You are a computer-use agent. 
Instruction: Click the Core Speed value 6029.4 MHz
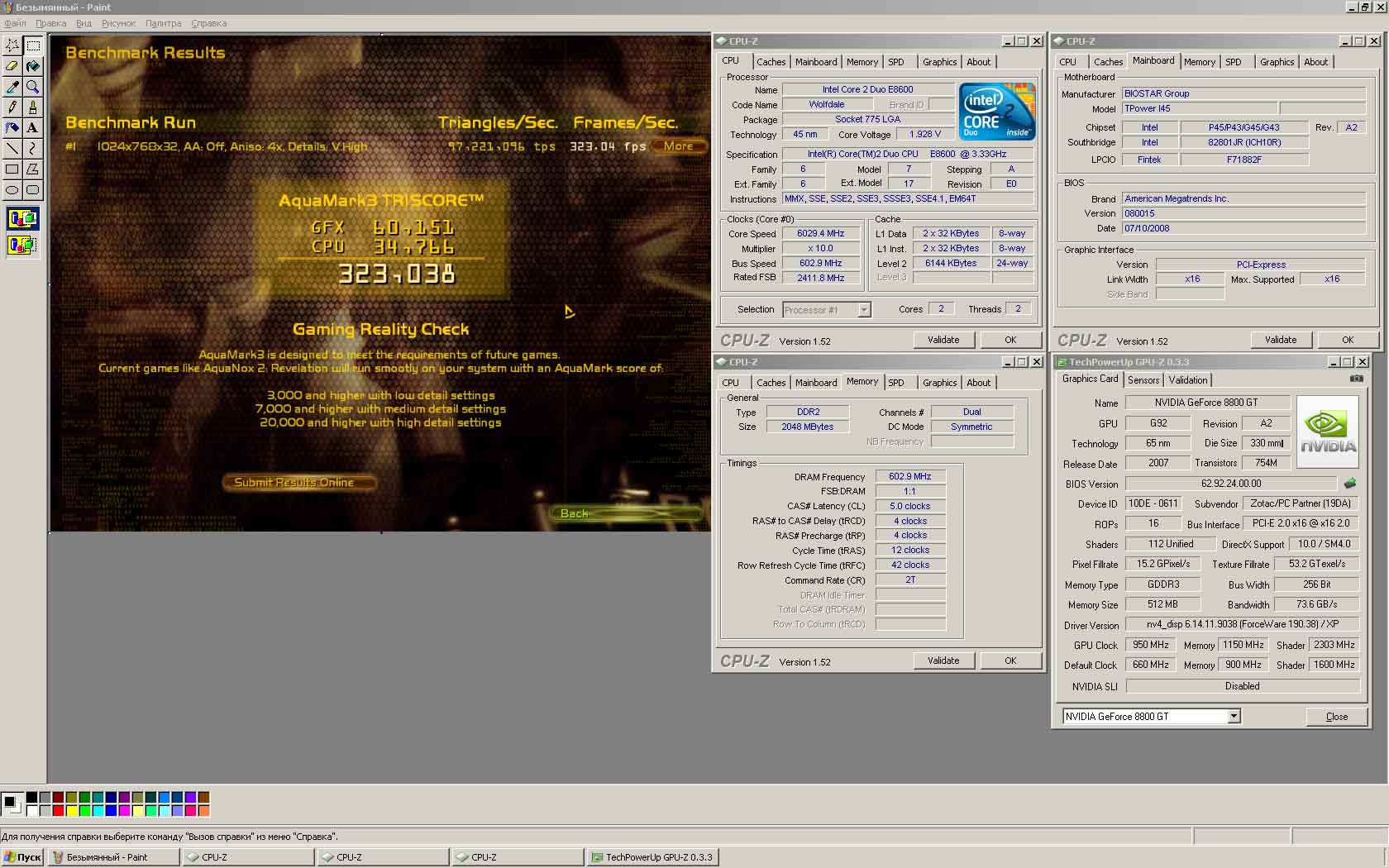click(x=820, y=234)
